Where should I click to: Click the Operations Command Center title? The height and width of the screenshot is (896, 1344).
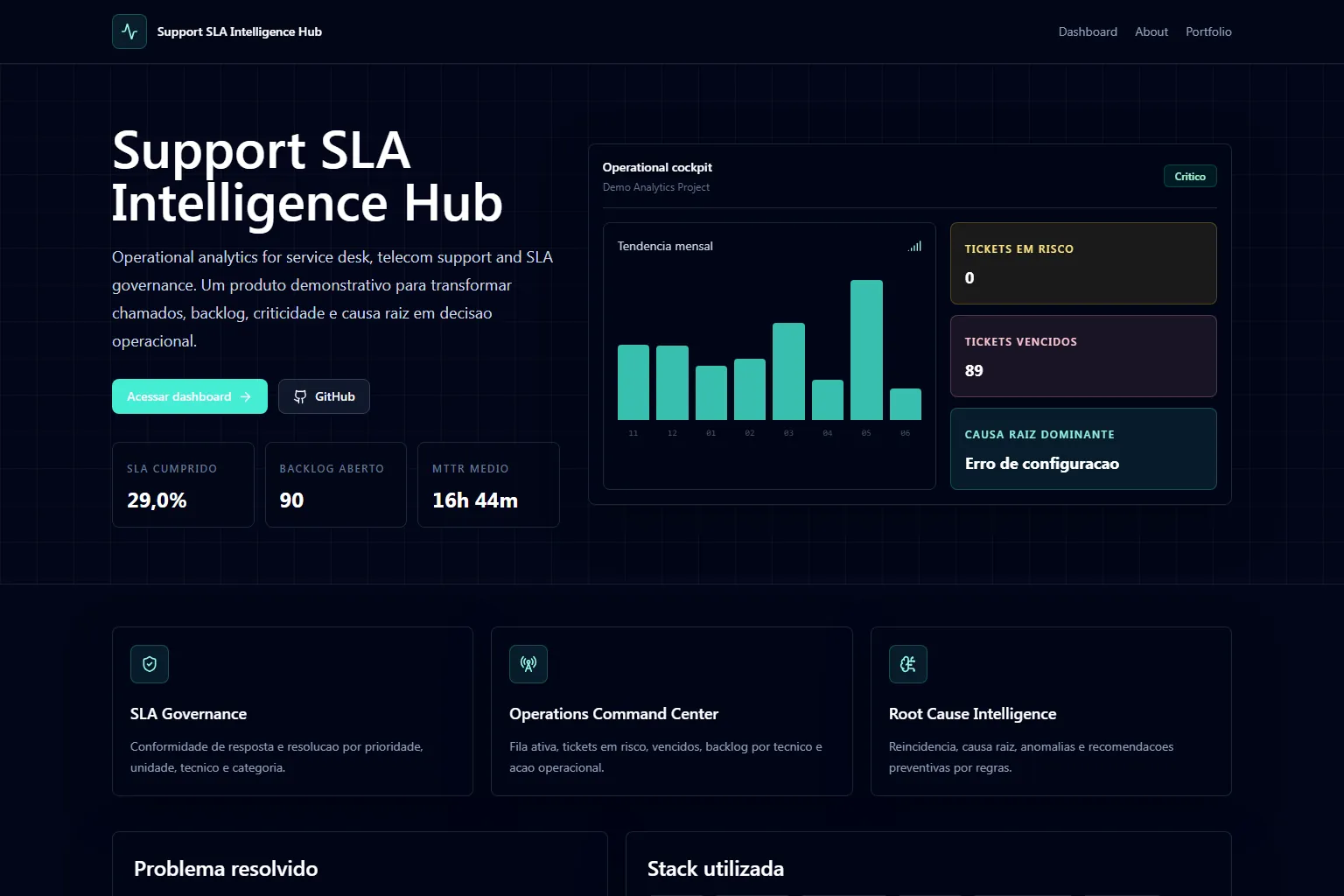(613, 714)
